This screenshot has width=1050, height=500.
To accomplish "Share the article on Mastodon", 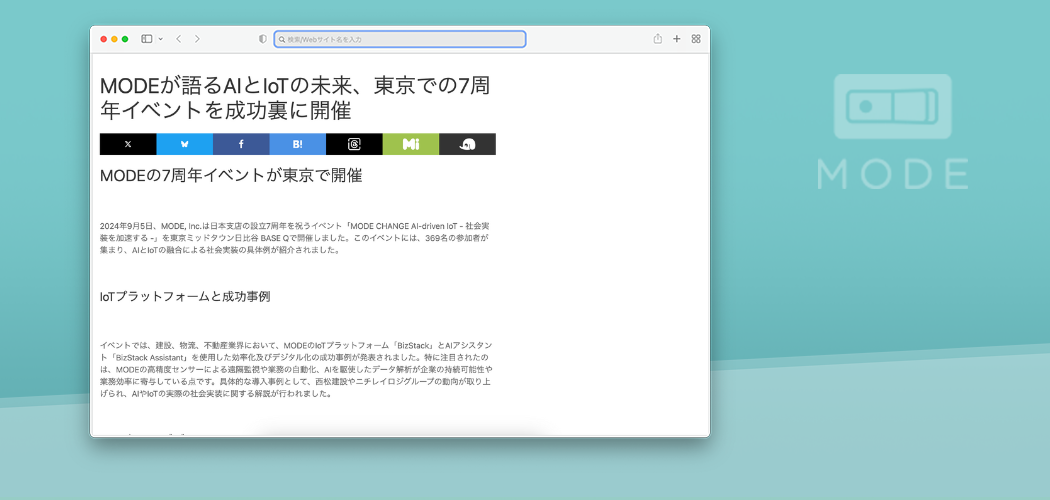I will (467, 144).
